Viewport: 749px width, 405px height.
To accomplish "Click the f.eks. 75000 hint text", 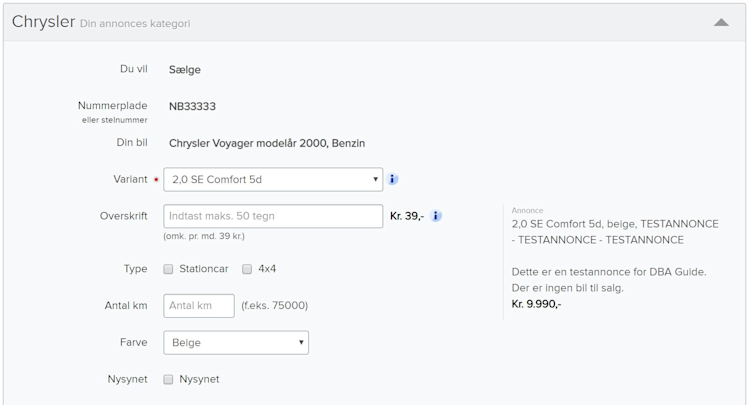I will (274, 306).
